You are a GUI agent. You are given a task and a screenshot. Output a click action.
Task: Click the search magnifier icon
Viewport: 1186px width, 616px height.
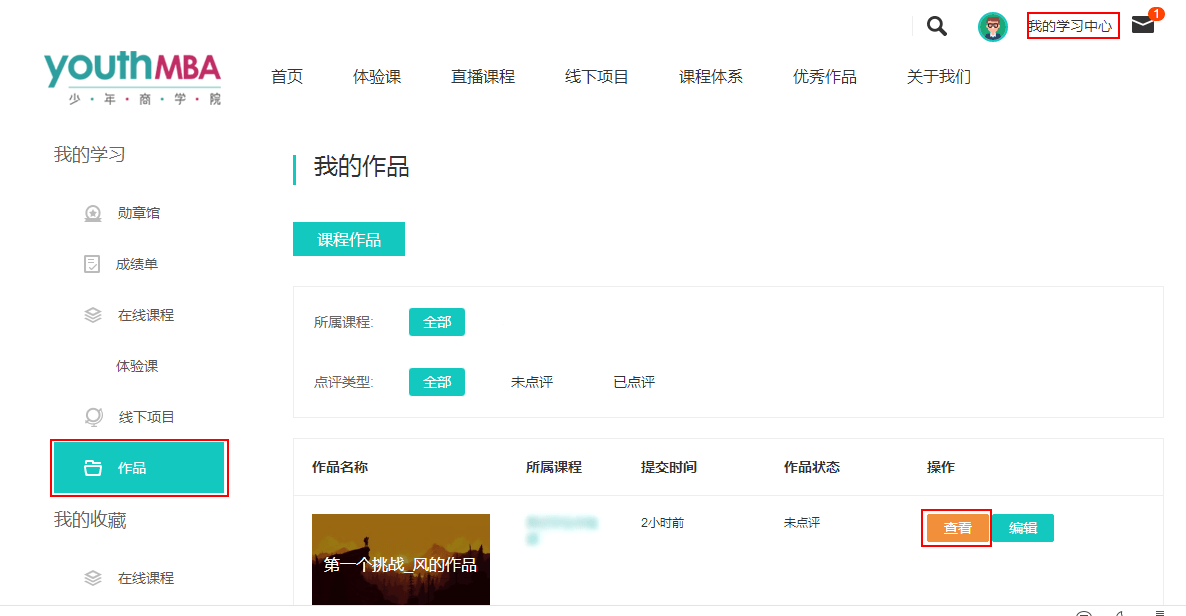pos(936,26)
